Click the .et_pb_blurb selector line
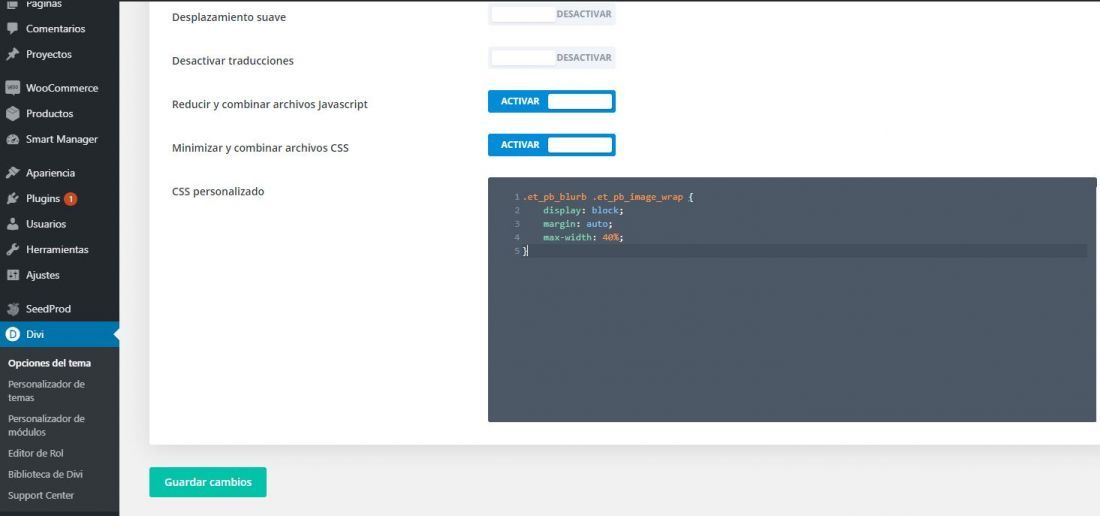The image size is (1100, 516). pos(608,197)
